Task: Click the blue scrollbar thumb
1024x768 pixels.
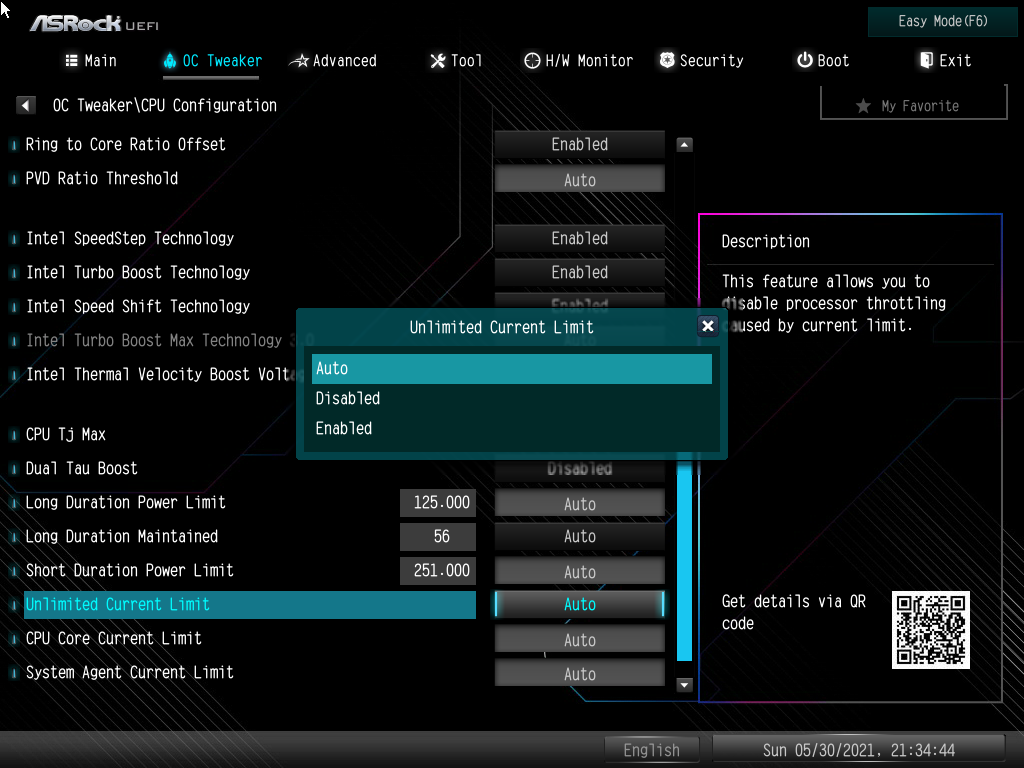Action: [x=684, y=560]
